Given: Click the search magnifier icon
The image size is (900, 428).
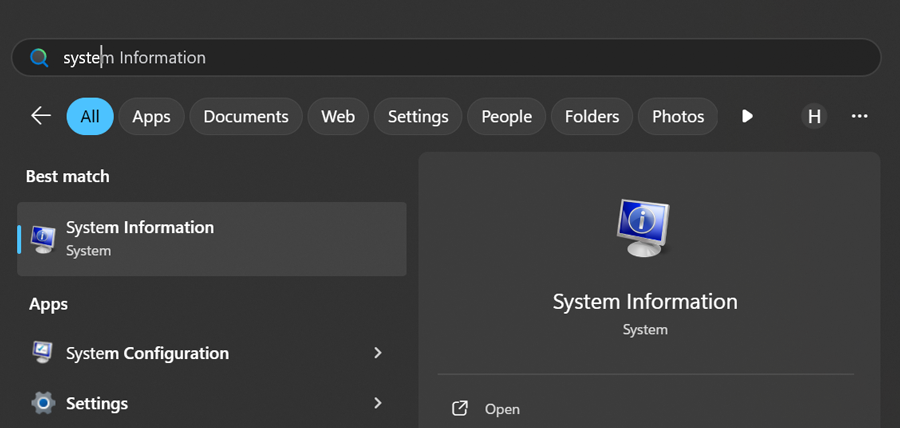Looking at the screenshot, I should pyautogui.click(x=39, y=58).
